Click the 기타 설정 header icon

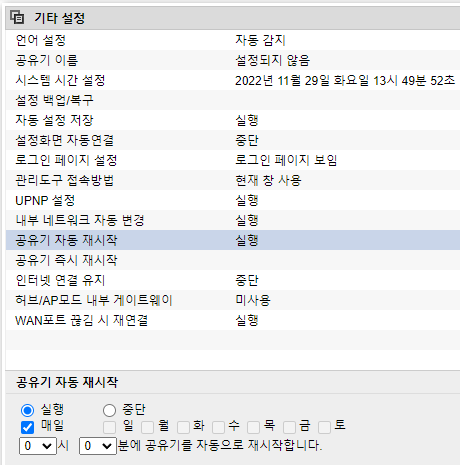click(17, 17)
